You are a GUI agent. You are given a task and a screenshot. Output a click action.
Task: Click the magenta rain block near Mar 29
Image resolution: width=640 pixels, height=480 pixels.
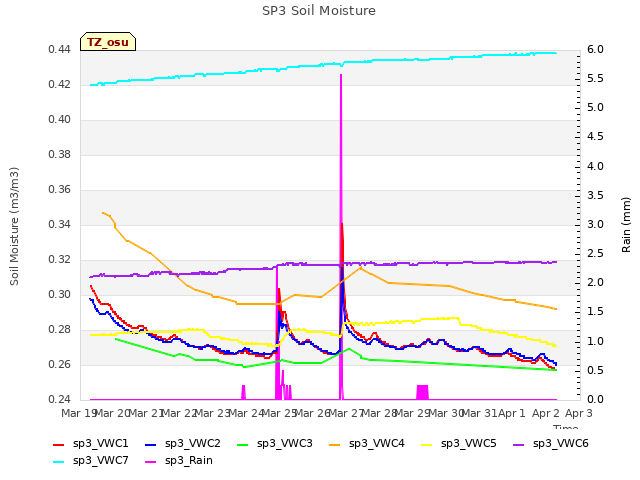(x=422, y=392)
